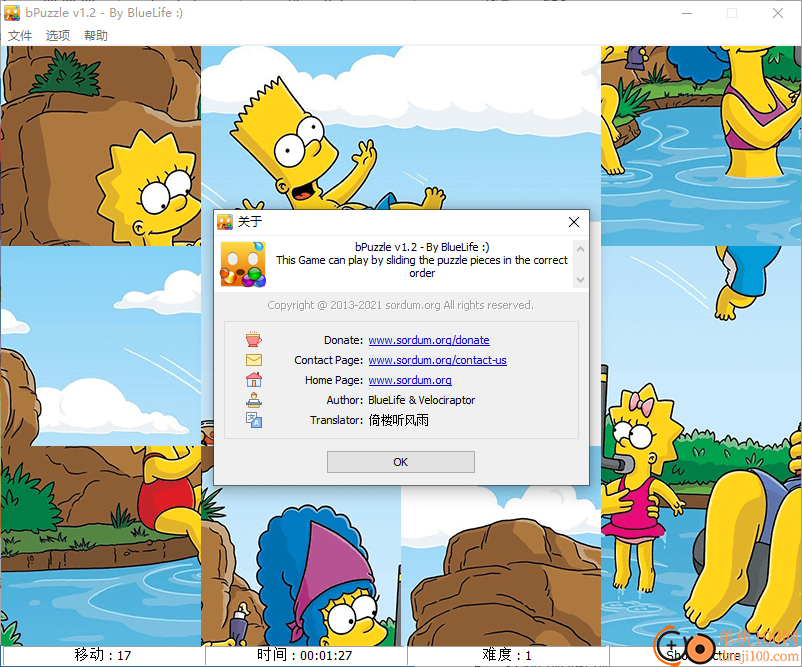Screen dimensions: 802x667
Task: Click the Marge purple scarf puzzle tile
Action: coord(301,565)
